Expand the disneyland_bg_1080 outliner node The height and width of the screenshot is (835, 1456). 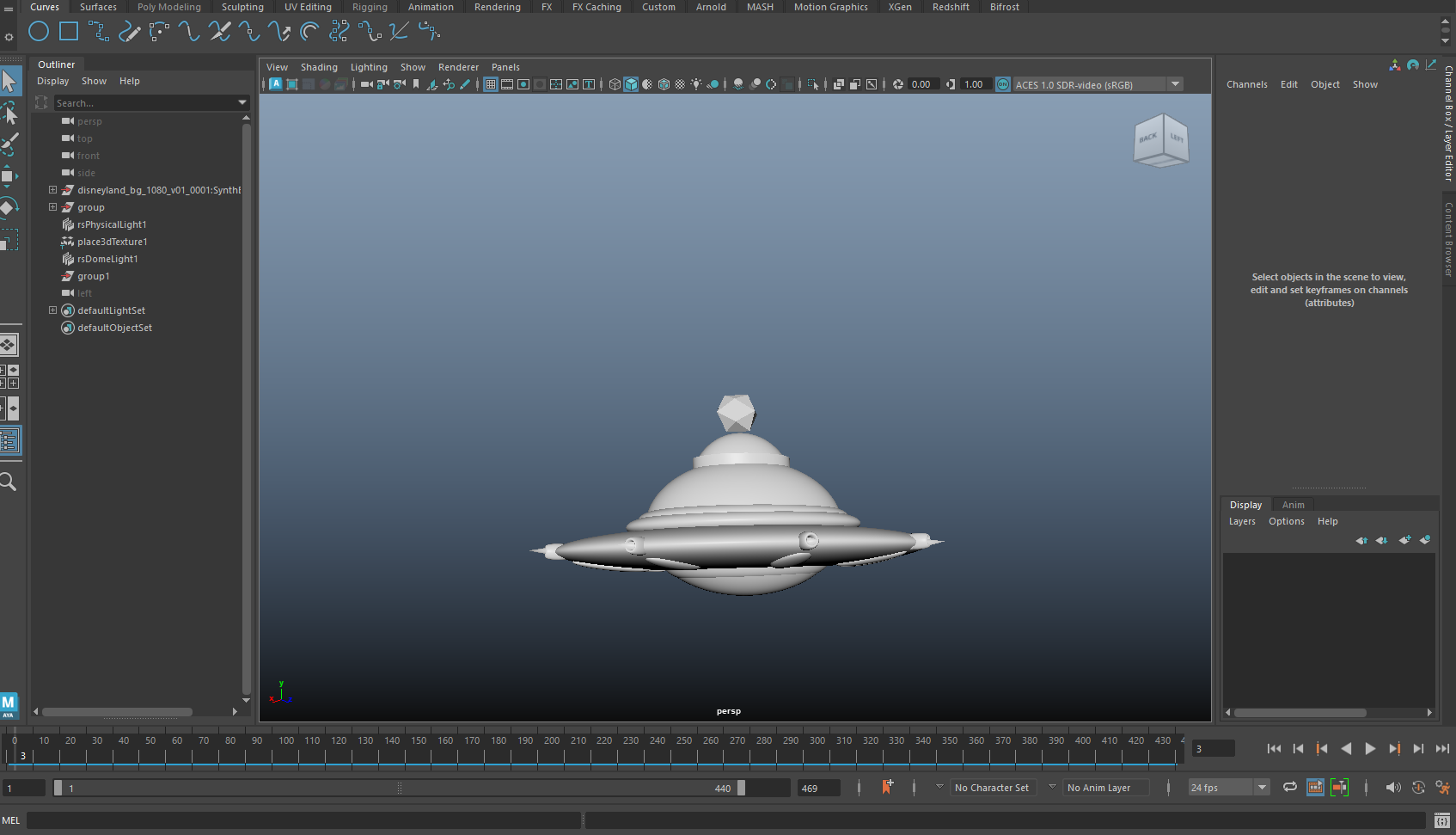click(x=52, y=190)
